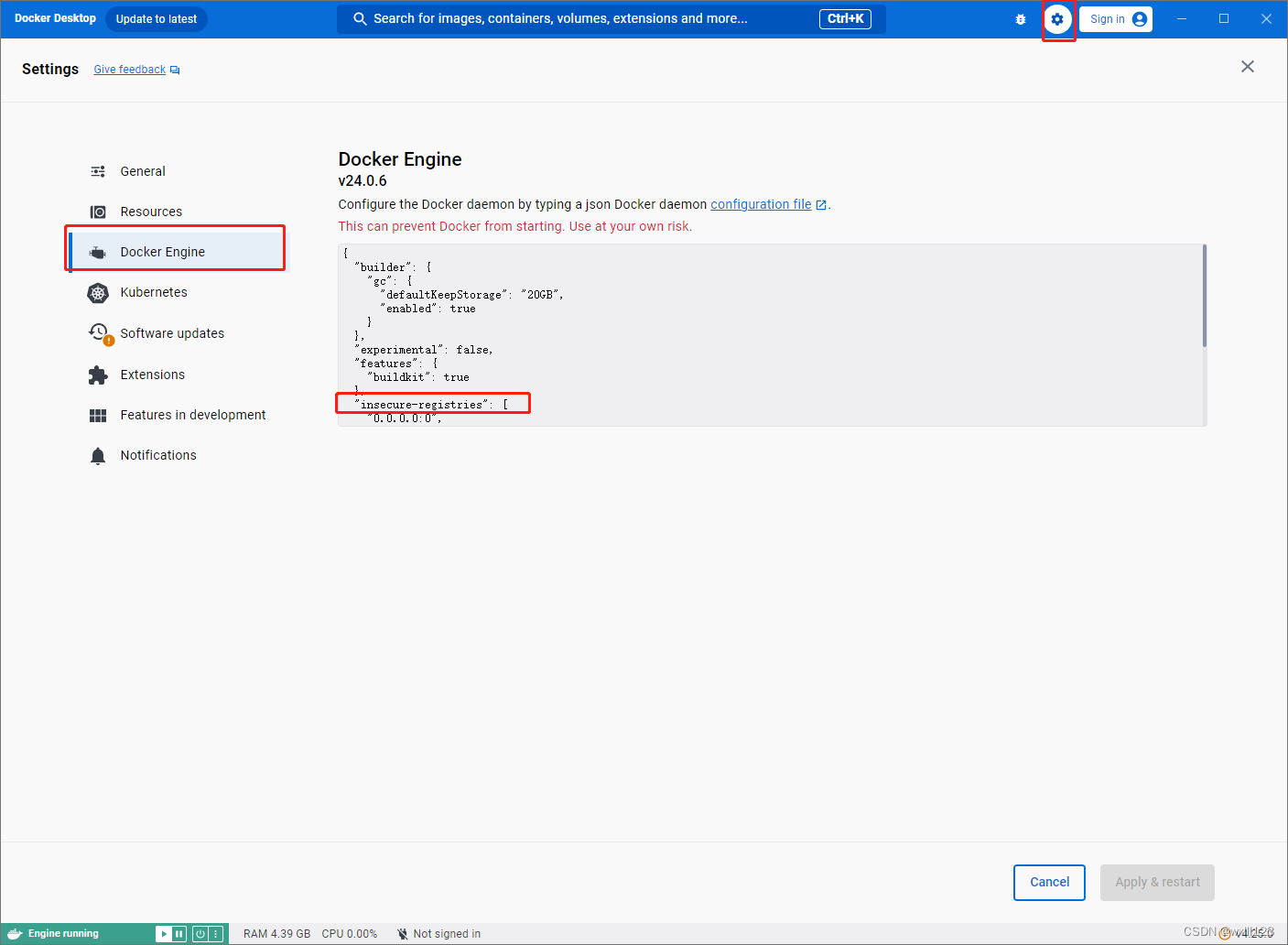Viewport: 1288px width, 945px height.
Task: Click inside the daemon JSON editor
Action: point(772,335)
